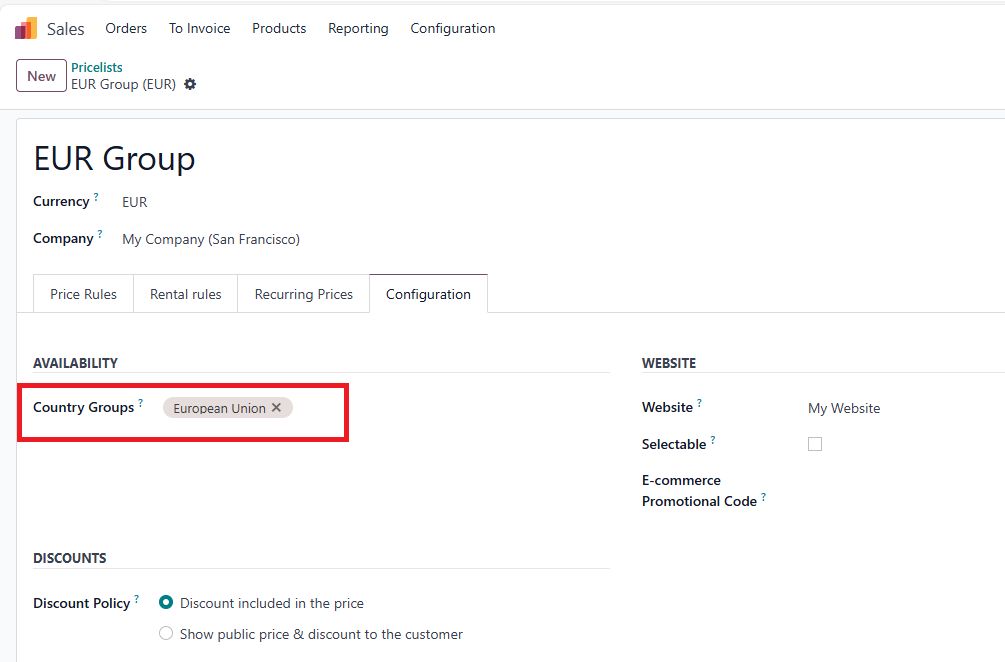Click the help icon beside Discount Policy
The width and height of the screenshot is (1005, 662).
pos(137,600)
